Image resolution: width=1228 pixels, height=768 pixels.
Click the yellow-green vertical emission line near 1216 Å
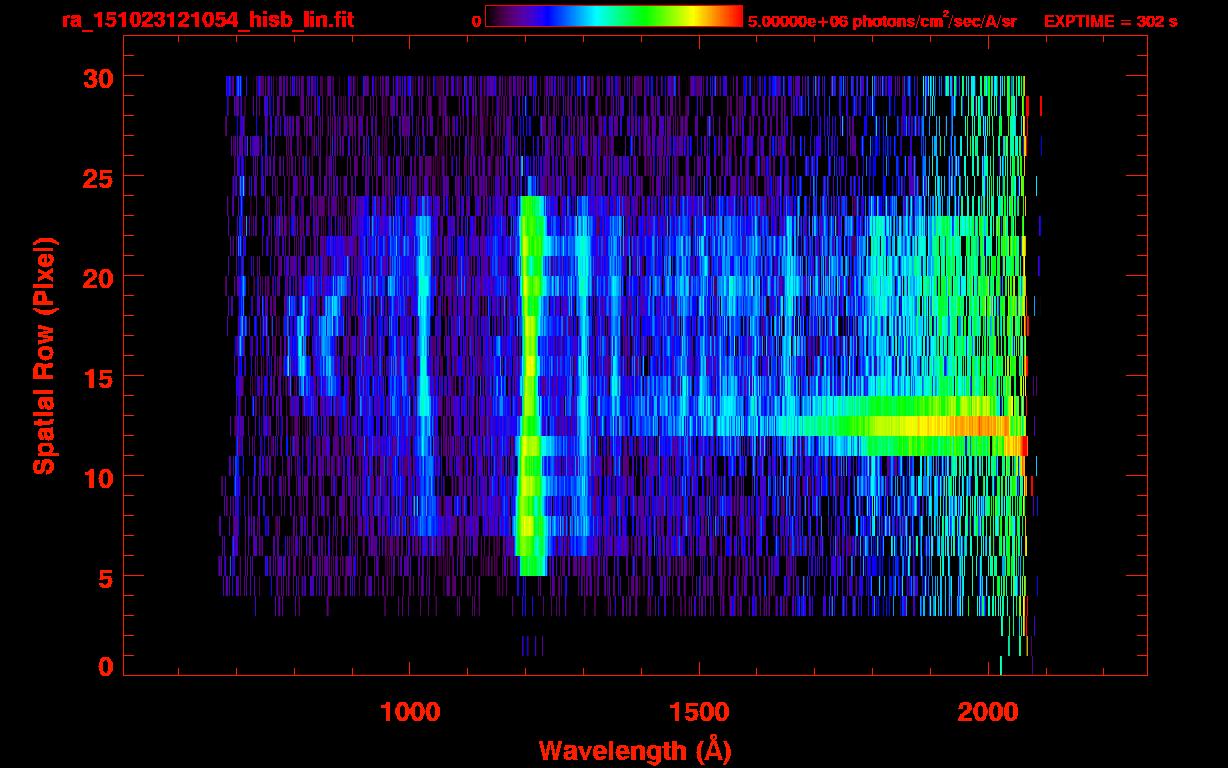point(530,386)
